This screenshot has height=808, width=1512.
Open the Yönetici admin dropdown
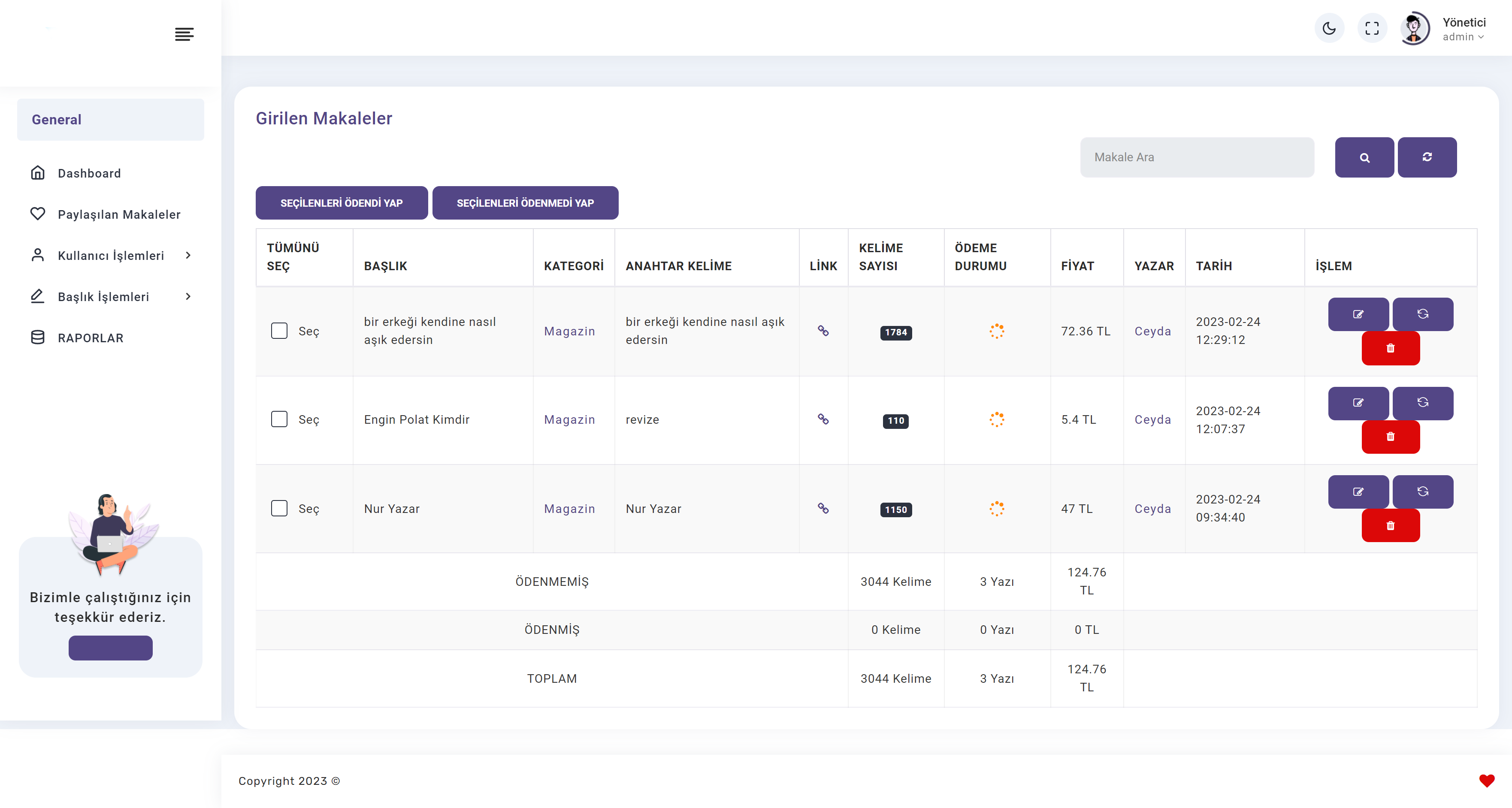pyautogui.click(x=1463, y=29)
